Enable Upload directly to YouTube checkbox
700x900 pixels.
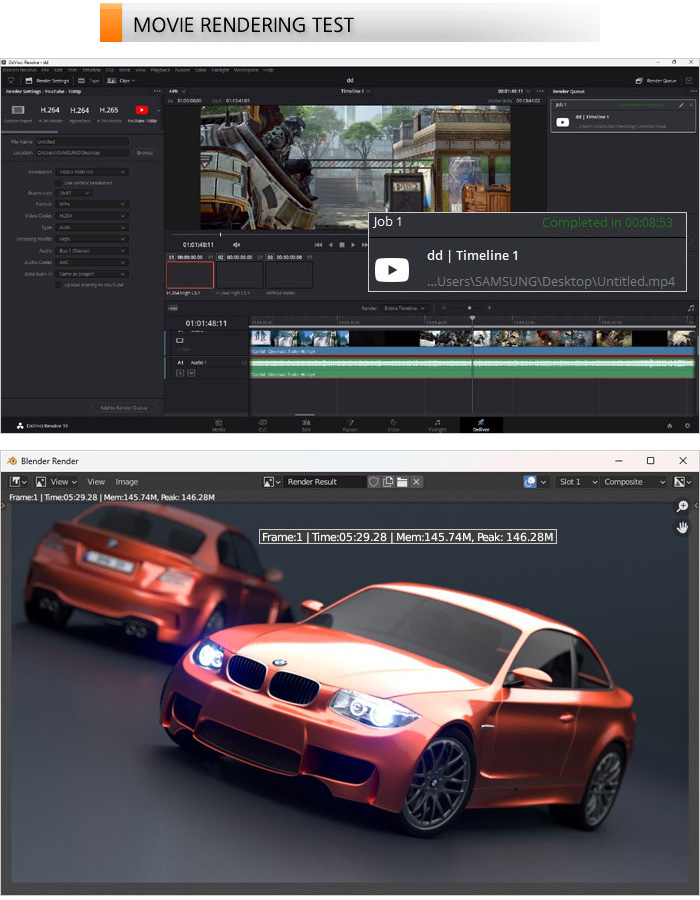[x=58, y=285]
